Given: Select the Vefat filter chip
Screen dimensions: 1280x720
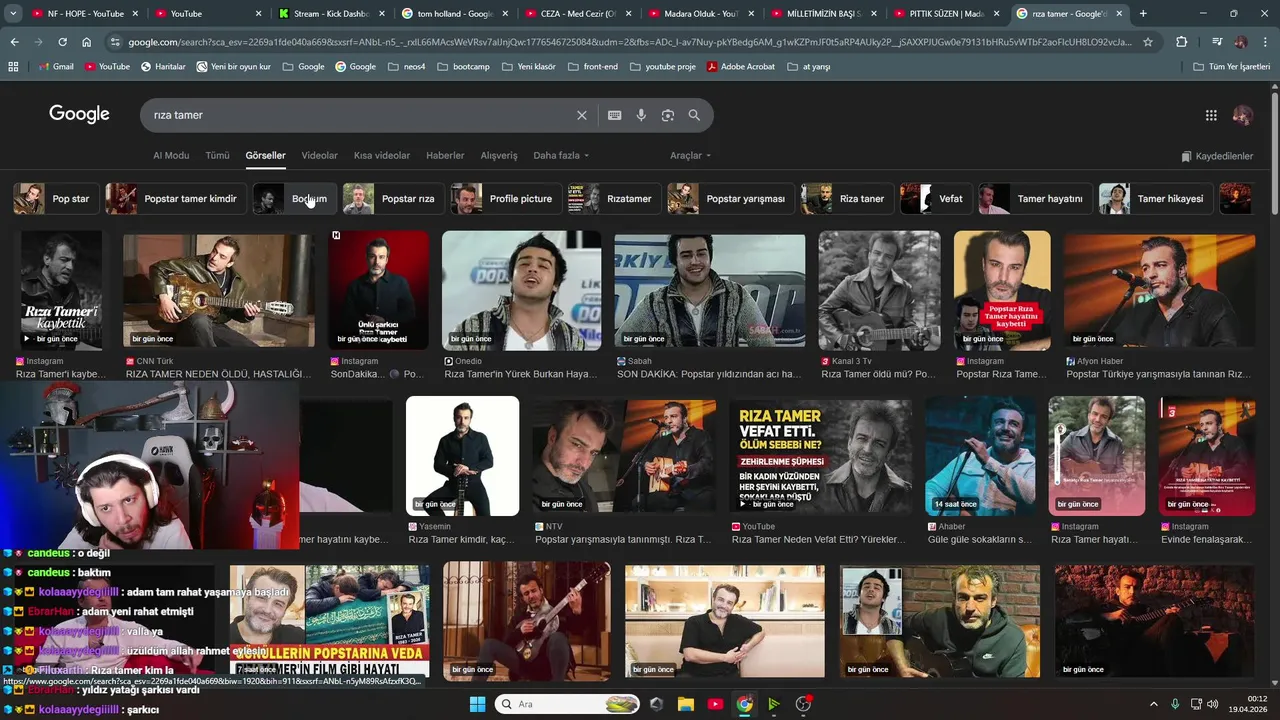Looking at the screenshot, I should [x=936, y=199].
